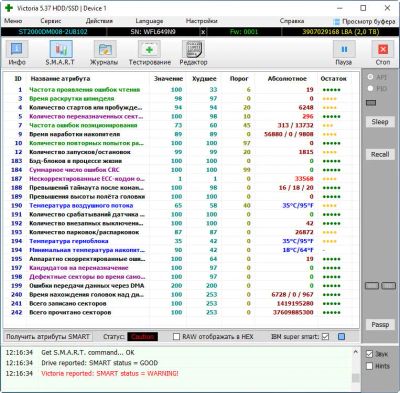
Task: Open the Редактор sector editor
Action: point(193,53)
